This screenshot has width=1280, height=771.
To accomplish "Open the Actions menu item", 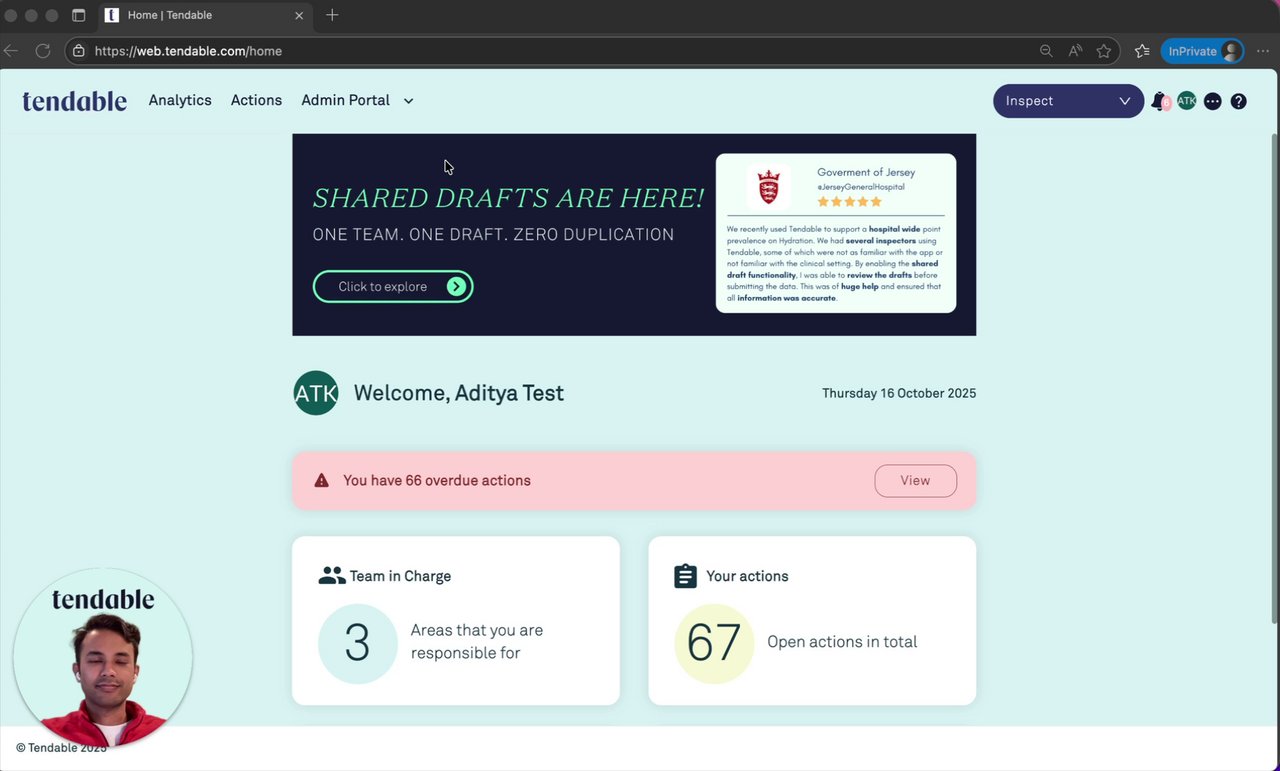I will (256, 100).
